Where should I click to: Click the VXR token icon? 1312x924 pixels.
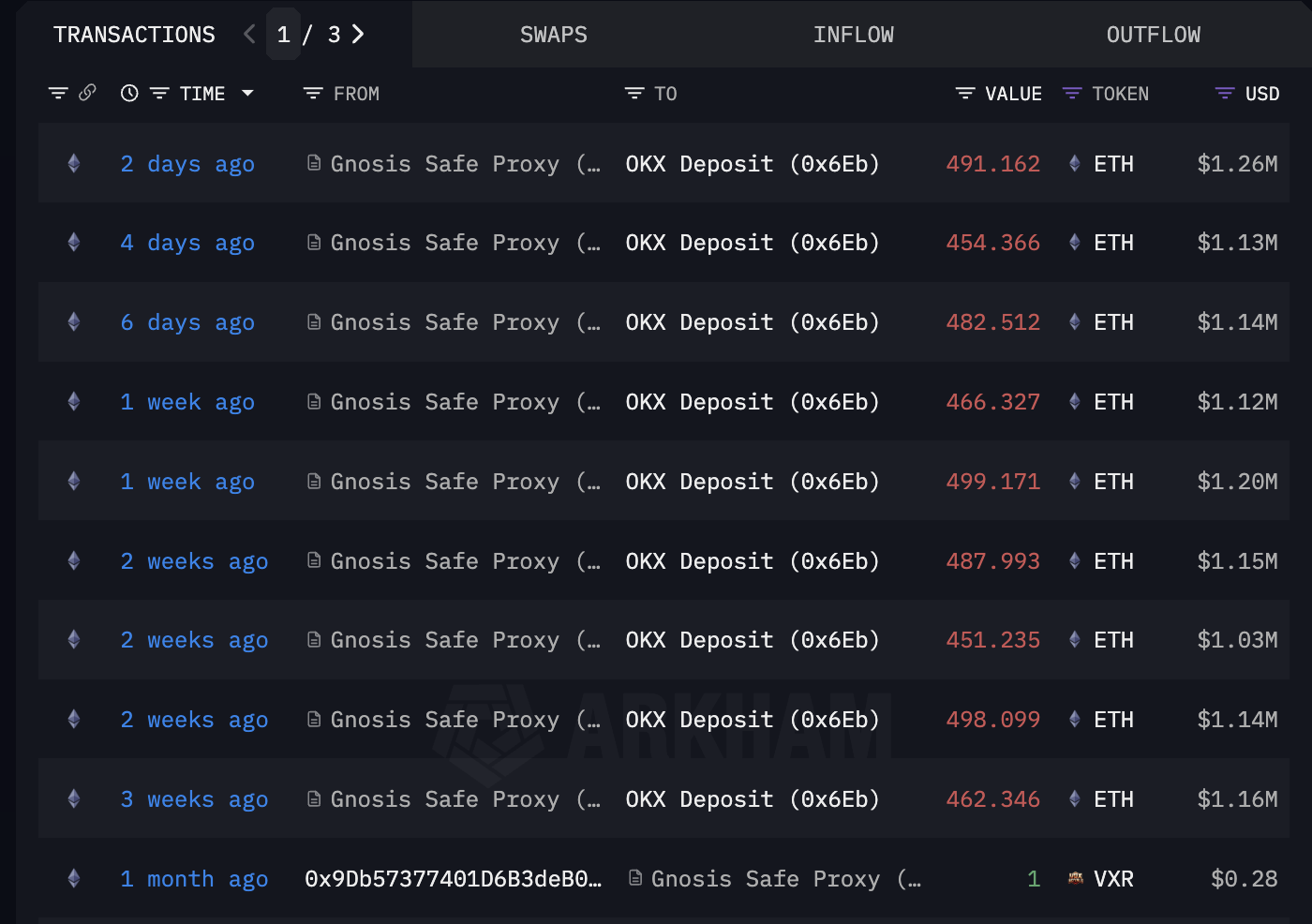coord(1076,878)
